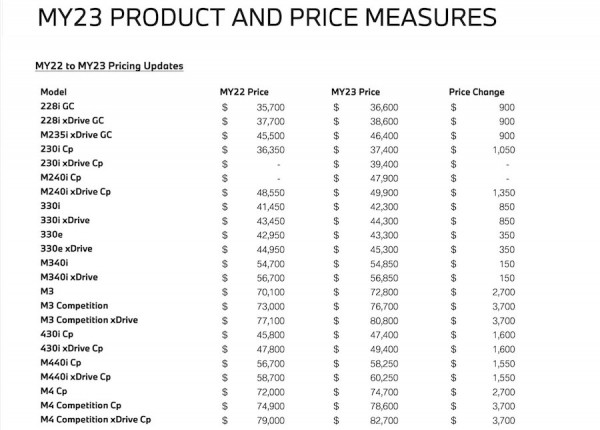Select the "M240i xDrive Cp" model label
600x430 pixels.
pyautogui.click(x=75, y=191)
